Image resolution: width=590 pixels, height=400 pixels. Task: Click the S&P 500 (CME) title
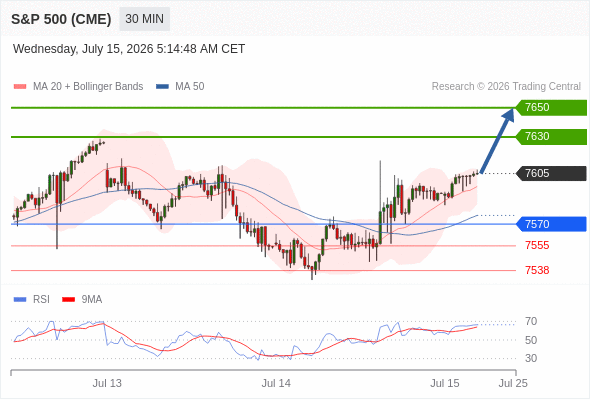click(61, 19)
